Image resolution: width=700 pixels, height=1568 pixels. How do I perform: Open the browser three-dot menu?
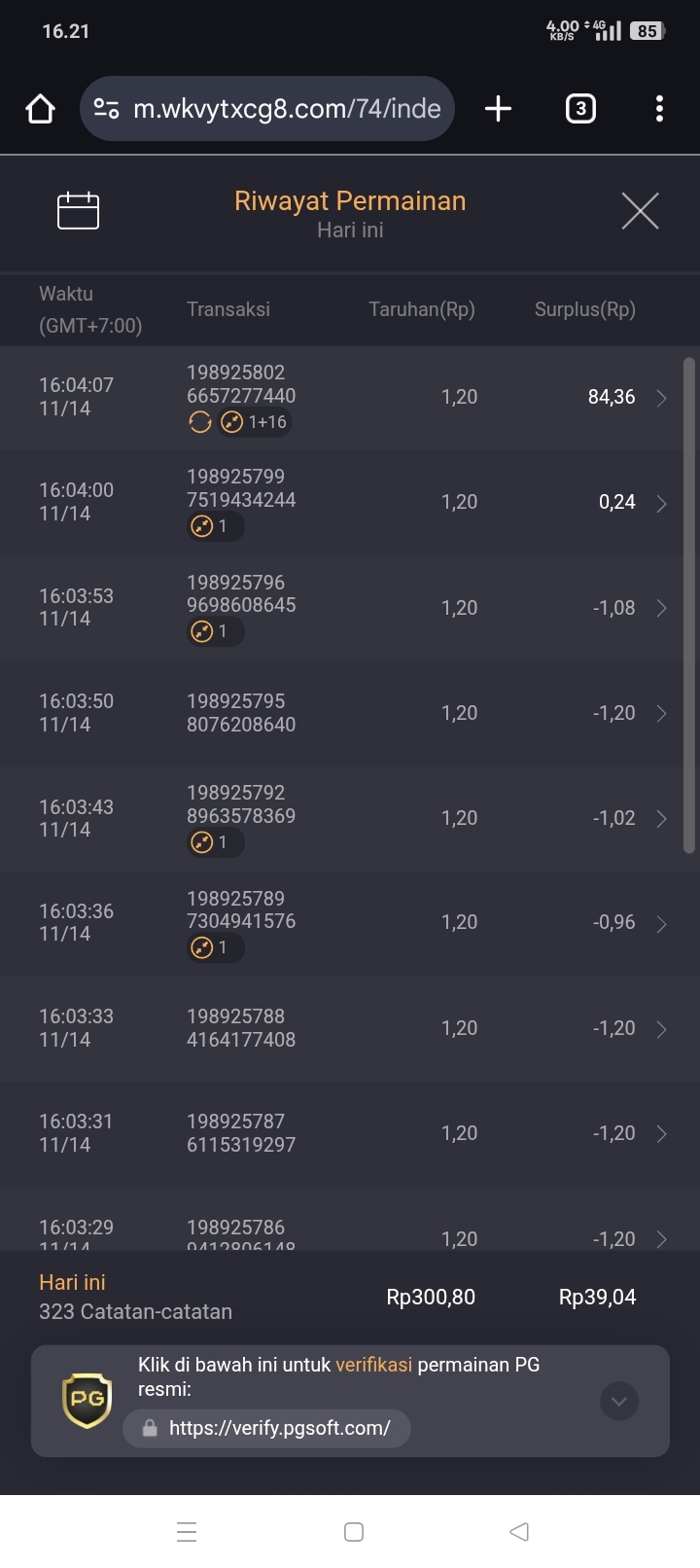click(659, 109)
